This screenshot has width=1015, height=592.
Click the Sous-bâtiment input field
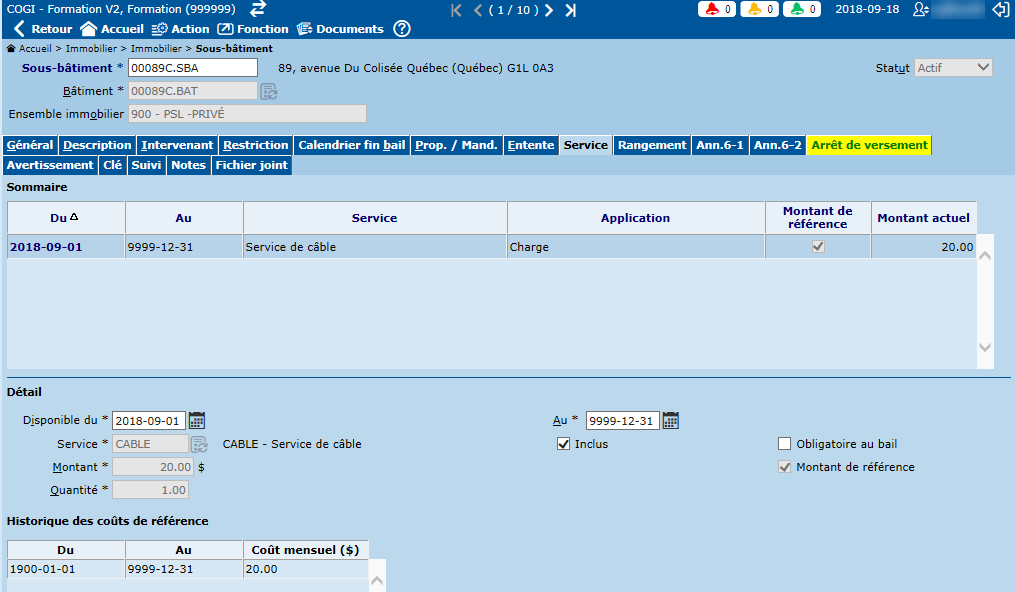193,68
